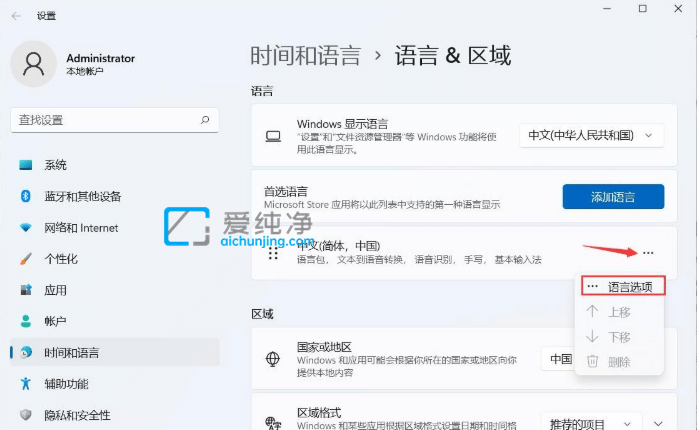Select 删除 in context menu

pyautogui.click(x=619, y=362)
